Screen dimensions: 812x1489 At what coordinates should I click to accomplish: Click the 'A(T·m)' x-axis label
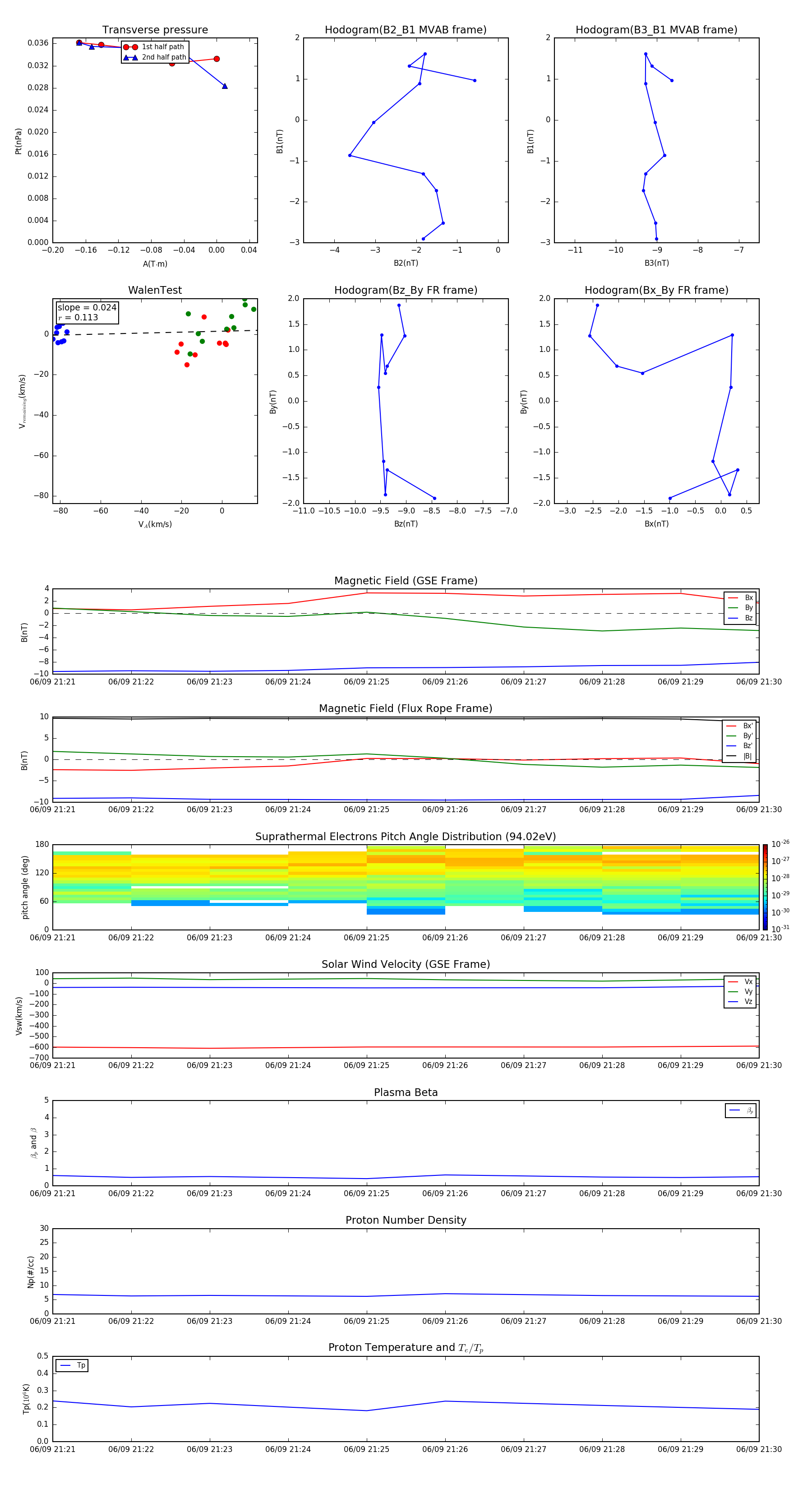pos(155,264)
